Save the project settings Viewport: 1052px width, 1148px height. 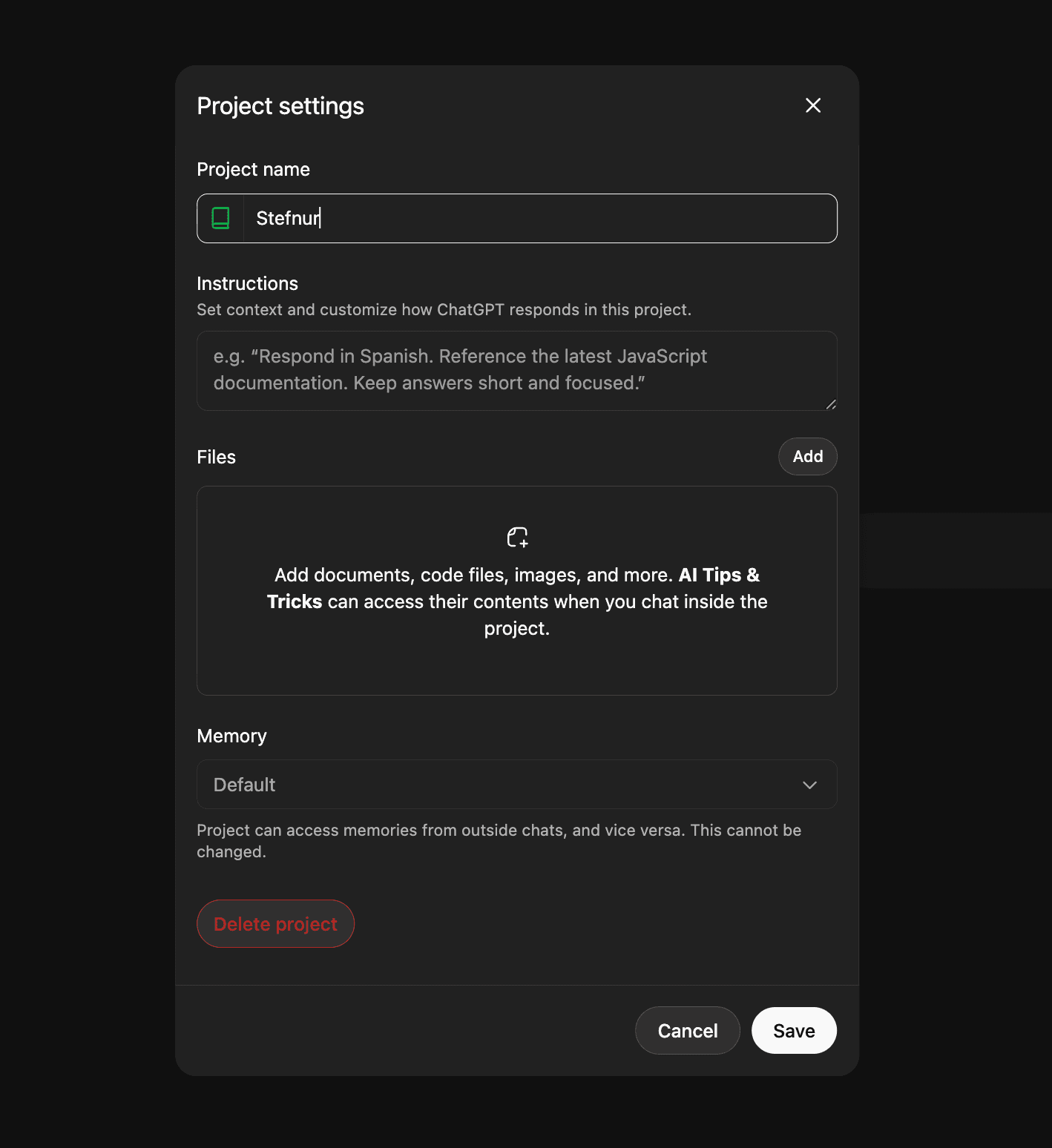(794, 1030)
